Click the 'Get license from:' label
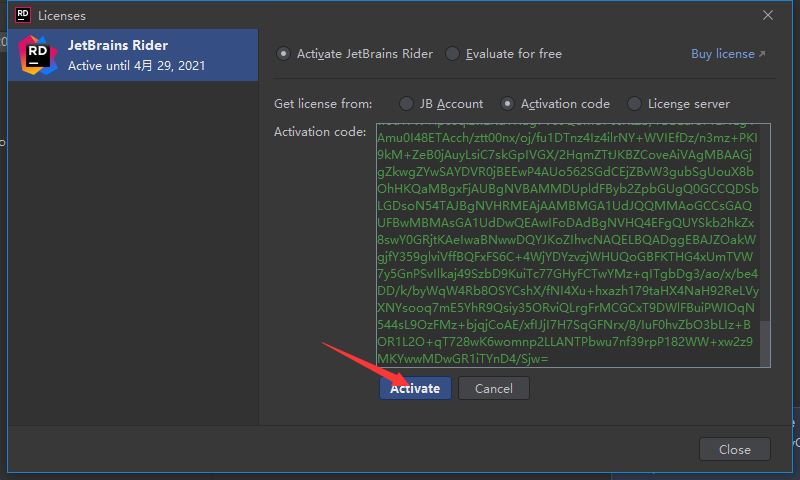The image size is (800, 480). tap(323, 104)
